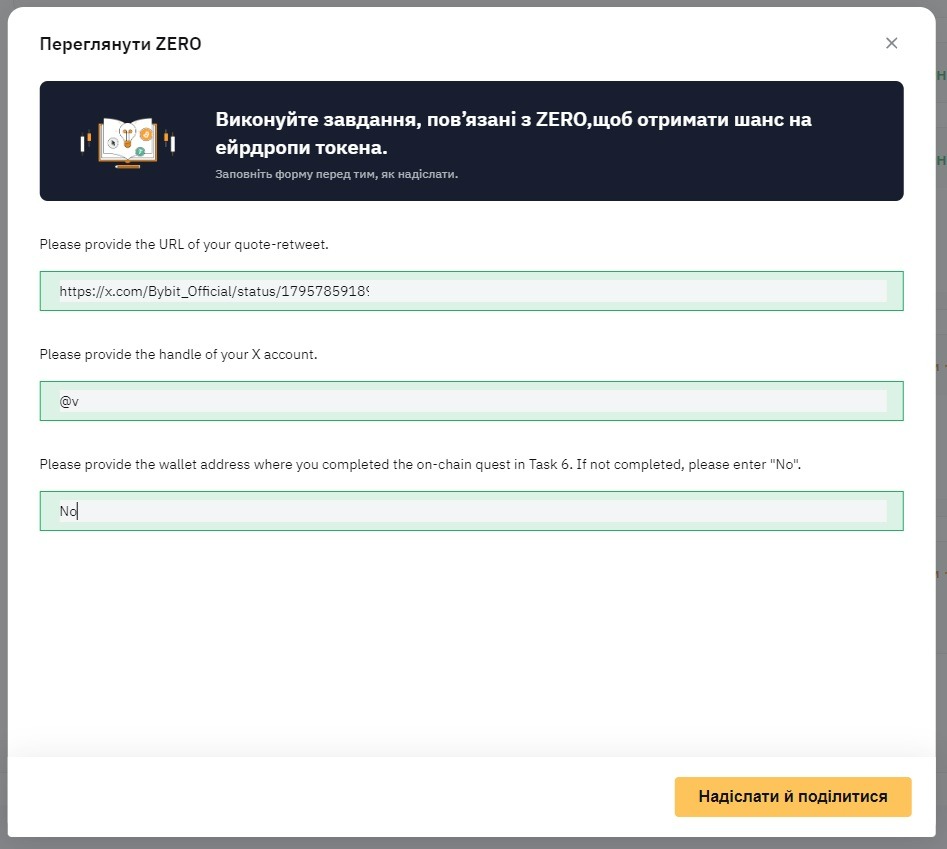947x849 pixels.
Task: Submit with Надіслати й поділитися button
Action: [792, 796]
